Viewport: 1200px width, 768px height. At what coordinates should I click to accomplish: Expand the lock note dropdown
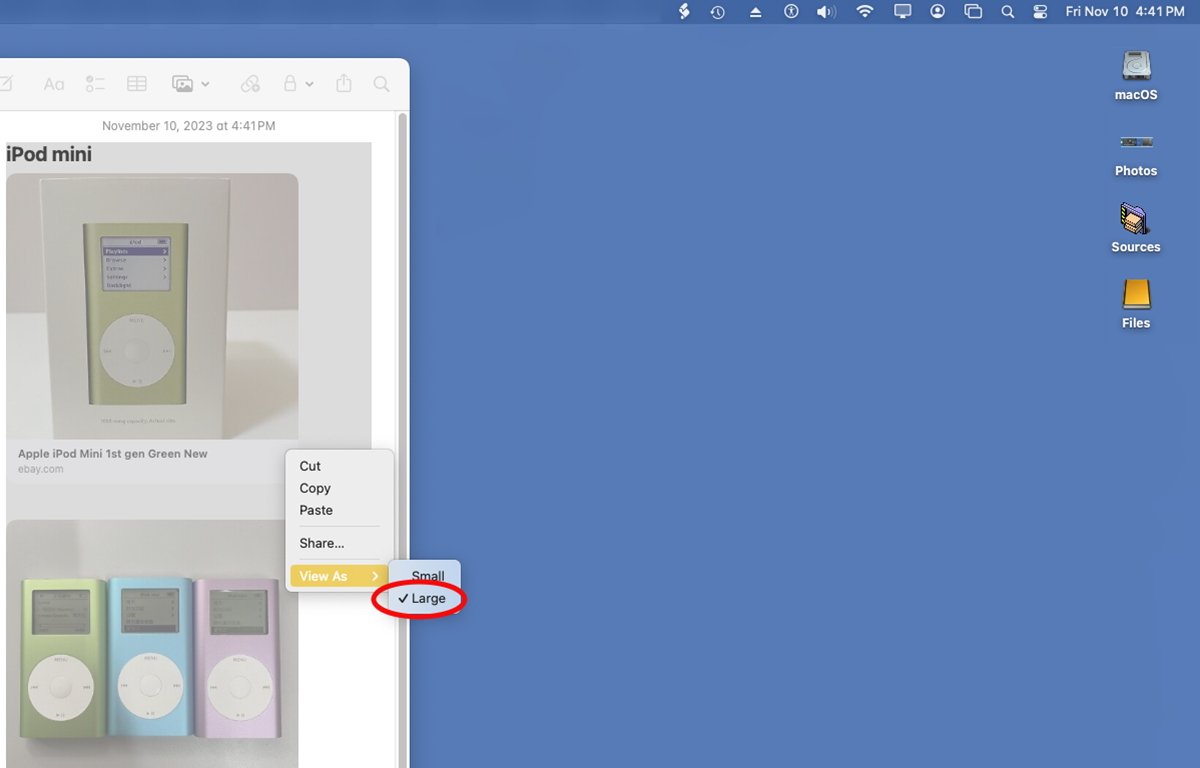coord(298,84)
